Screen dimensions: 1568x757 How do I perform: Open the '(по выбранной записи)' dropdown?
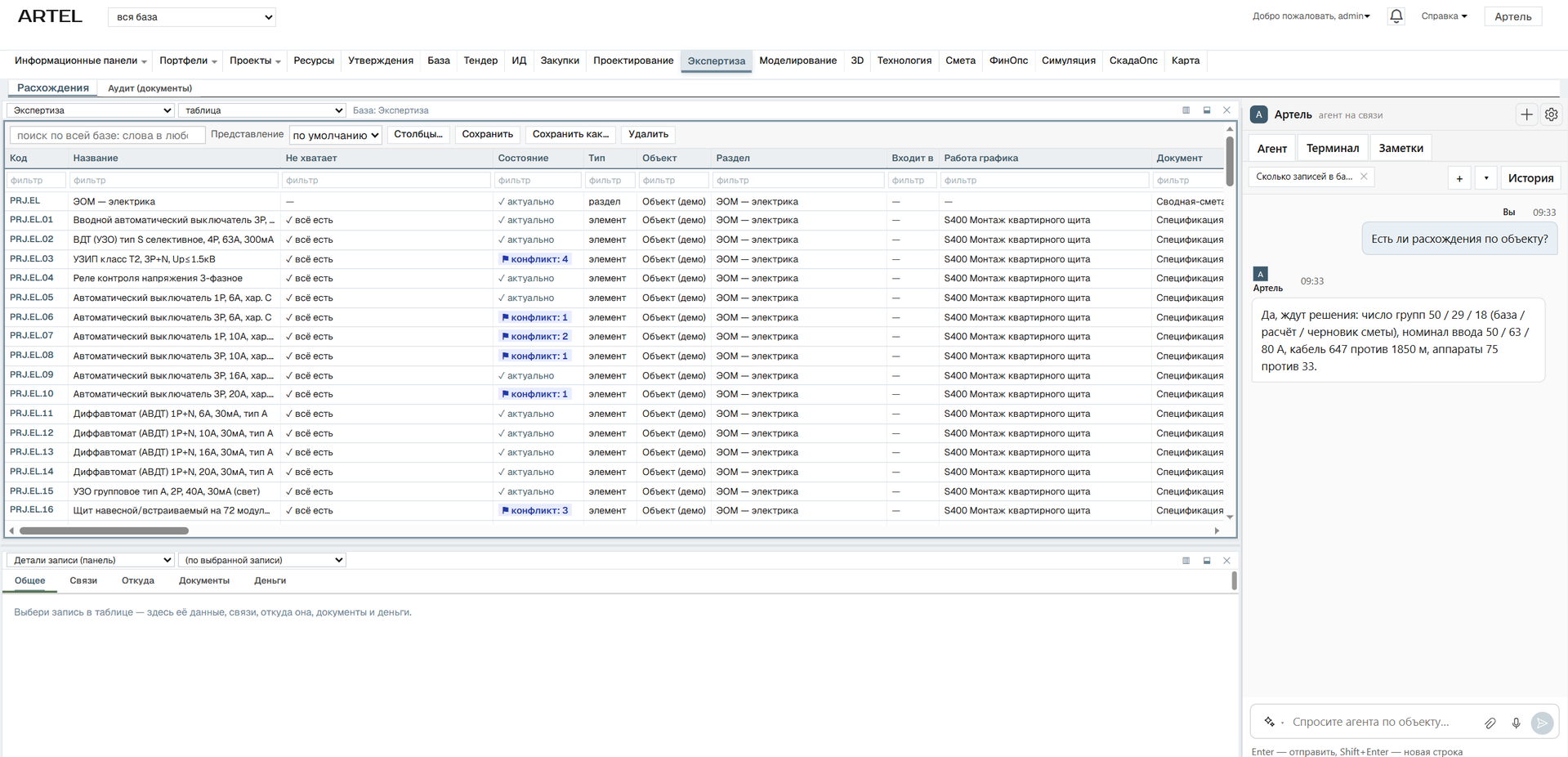coord(262,560)
